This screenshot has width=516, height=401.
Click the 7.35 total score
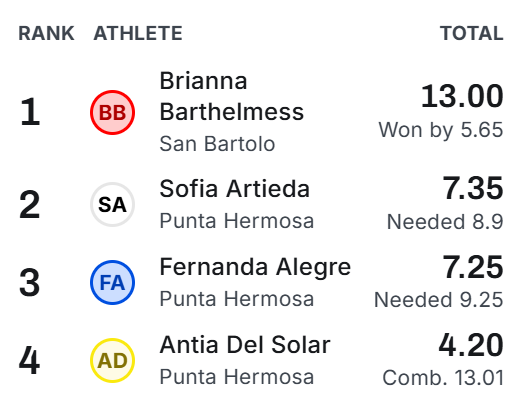point(473,189)
